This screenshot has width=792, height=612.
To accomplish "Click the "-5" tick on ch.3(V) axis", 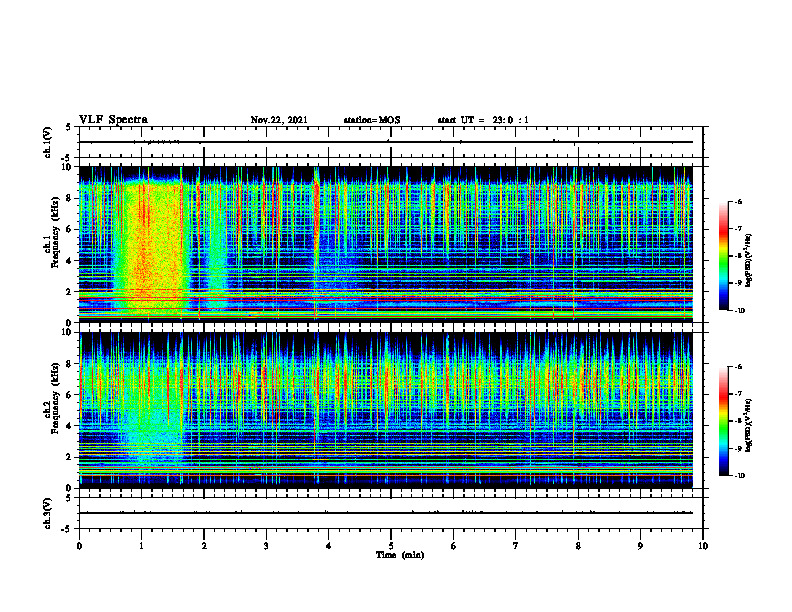I will click(x=68, y=529).
